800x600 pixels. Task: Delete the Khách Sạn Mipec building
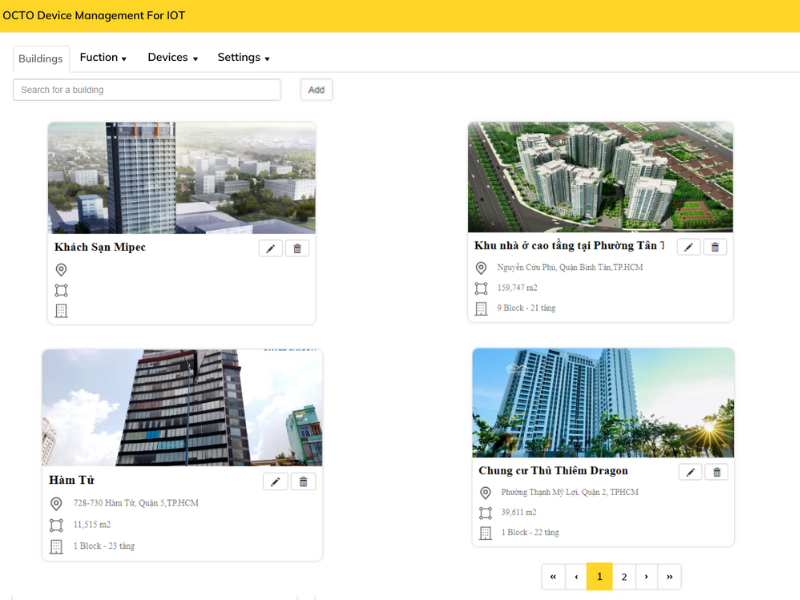[x=297, y=248]
